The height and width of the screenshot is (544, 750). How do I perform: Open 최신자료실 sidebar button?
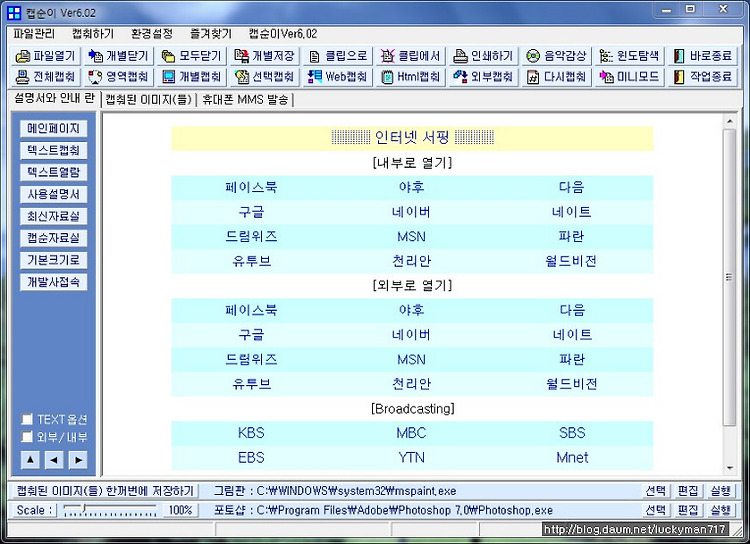click(x=54, y=216)
